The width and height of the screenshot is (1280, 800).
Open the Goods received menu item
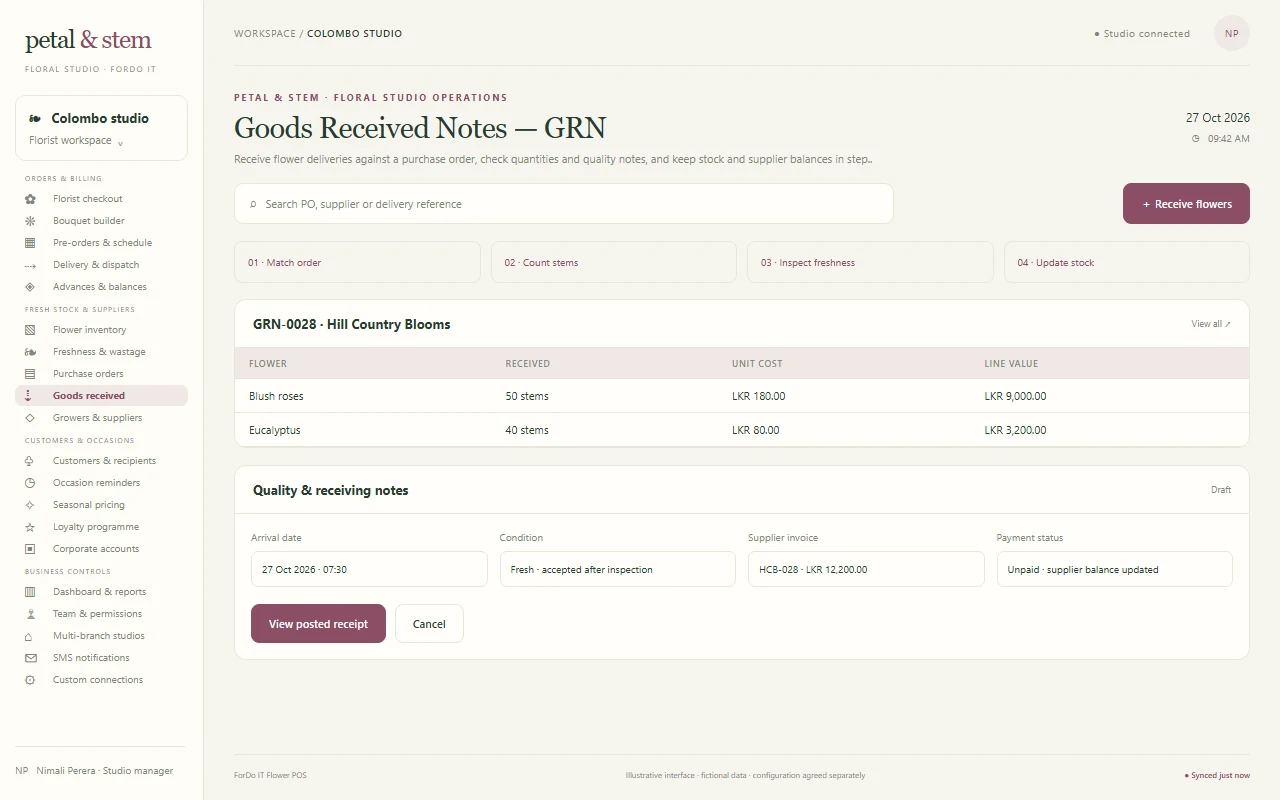[x=101, y=396]
